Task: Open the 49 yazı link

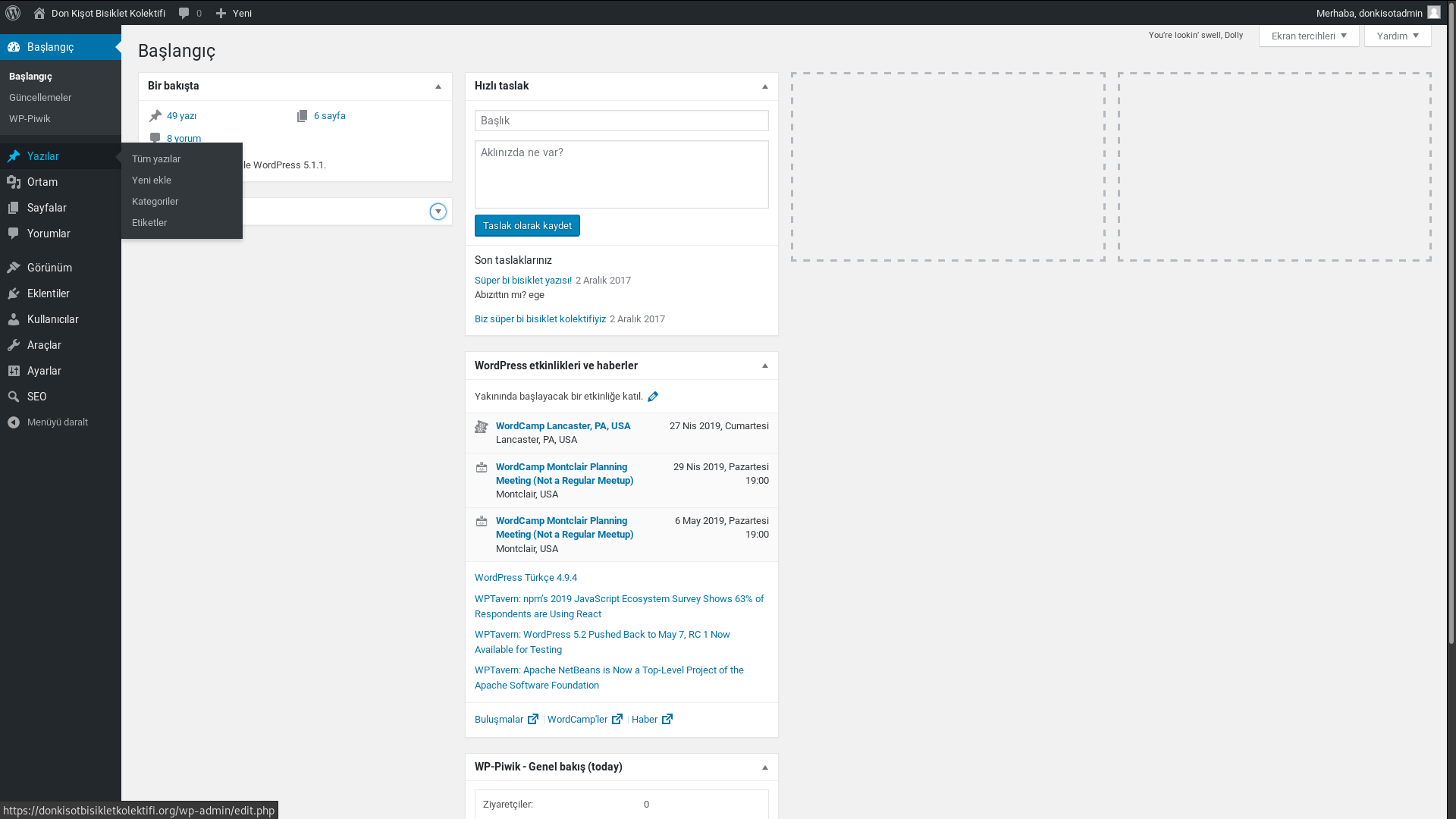Action: 181,115
